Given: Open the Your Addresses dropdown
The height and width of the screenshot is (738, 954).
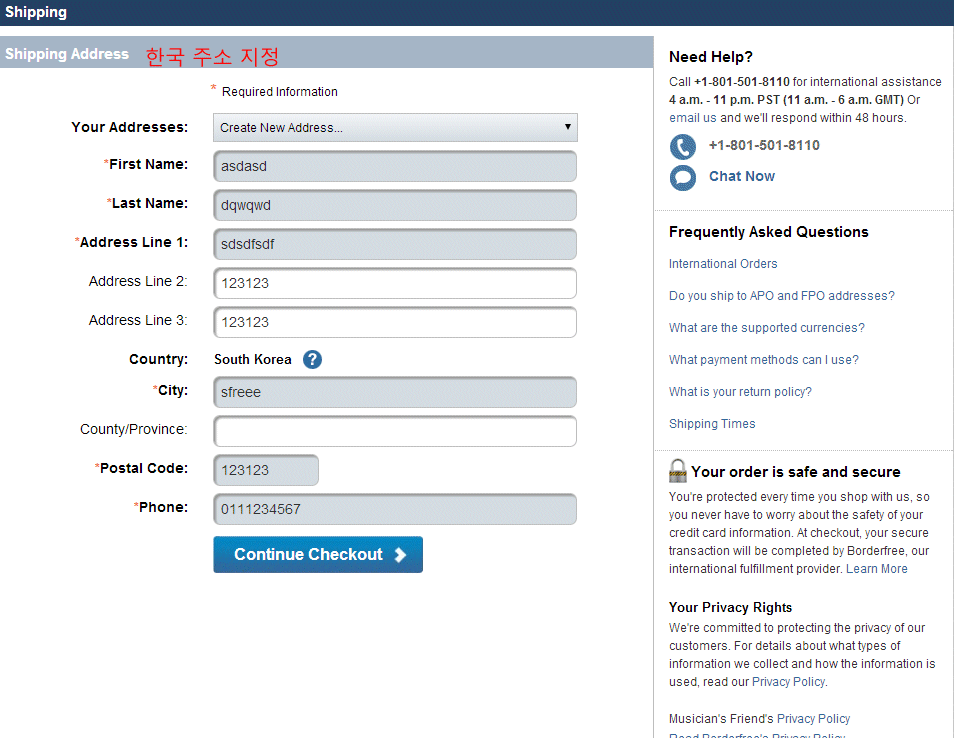Looking at the screenshot, I should (x=395, y=127).
